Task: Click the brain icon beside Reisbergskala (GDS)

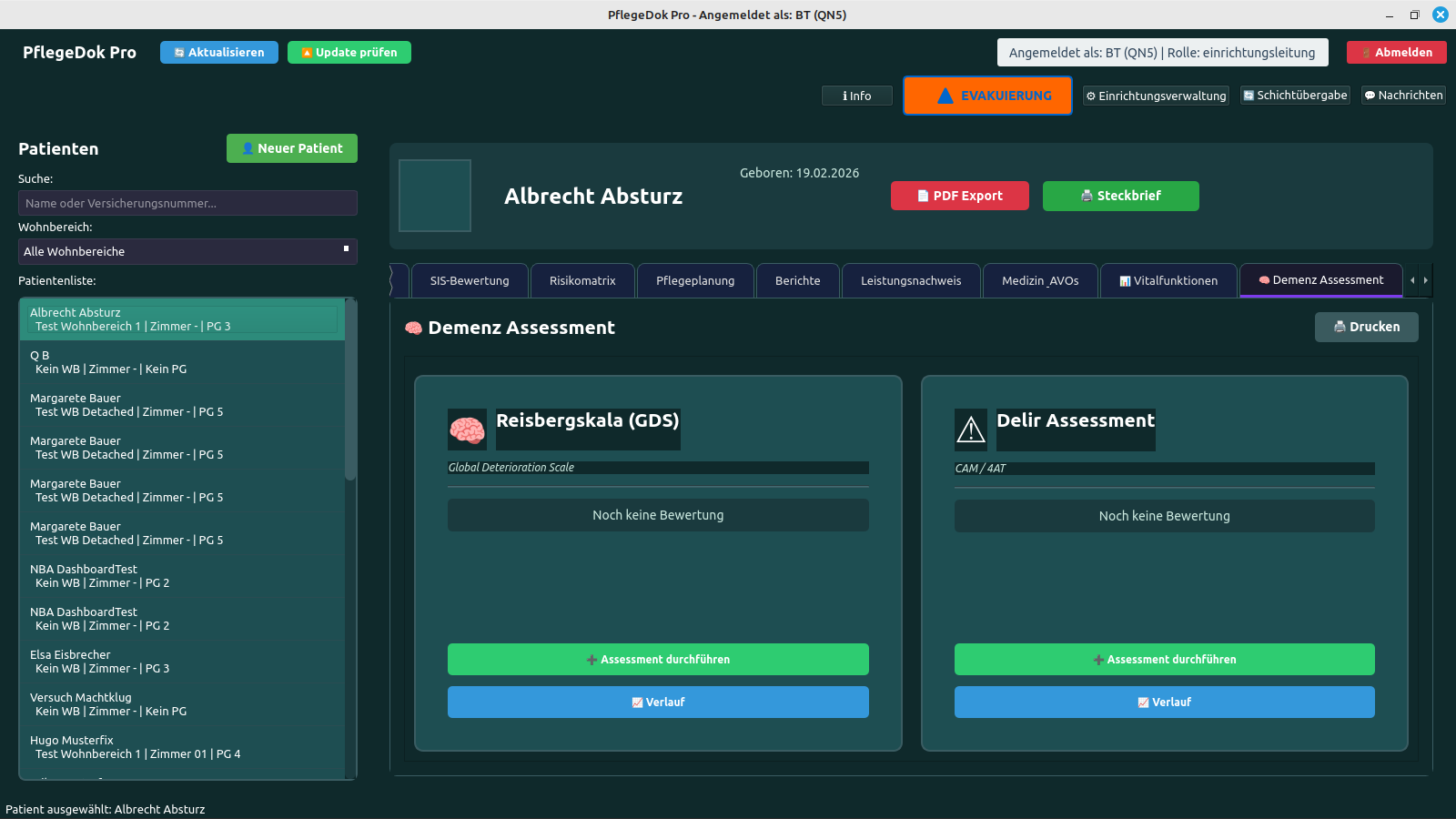Action: (467, 429)
